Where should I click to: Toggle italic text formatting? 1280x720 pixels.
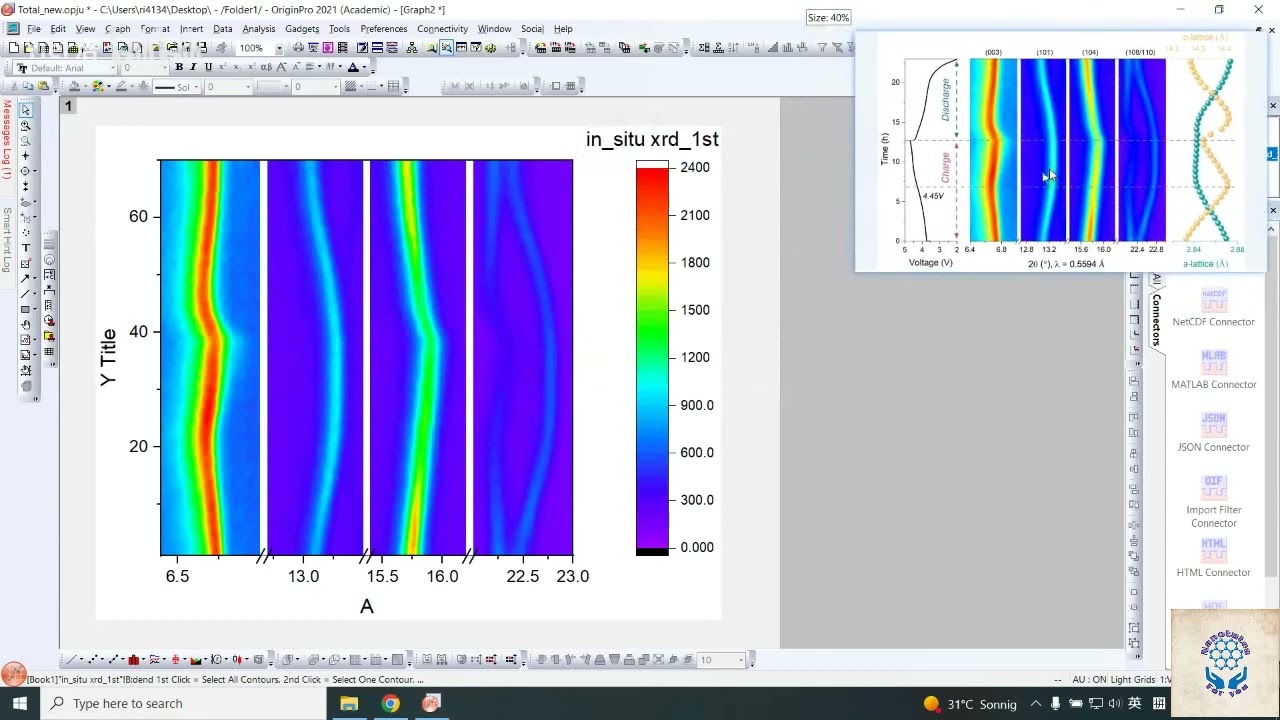pos(193,67)
